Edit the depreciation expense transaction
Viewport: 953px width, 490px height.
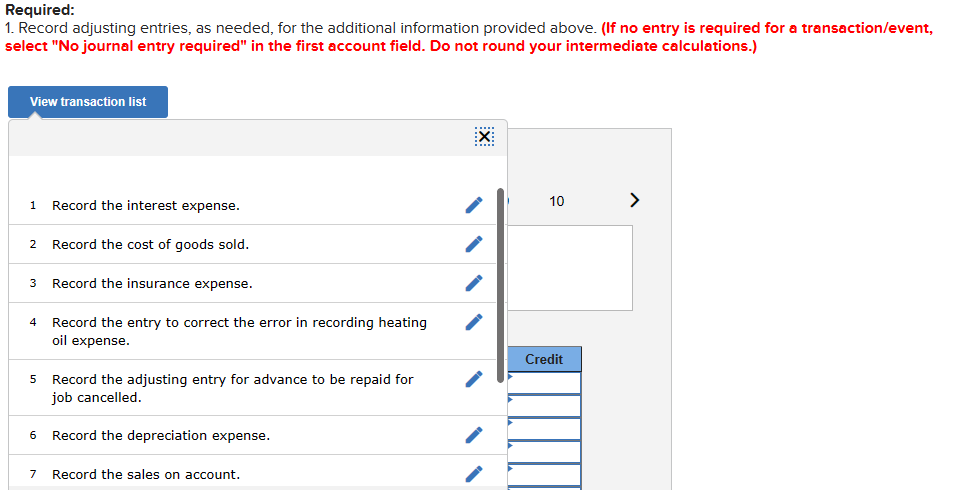[474, 435]
